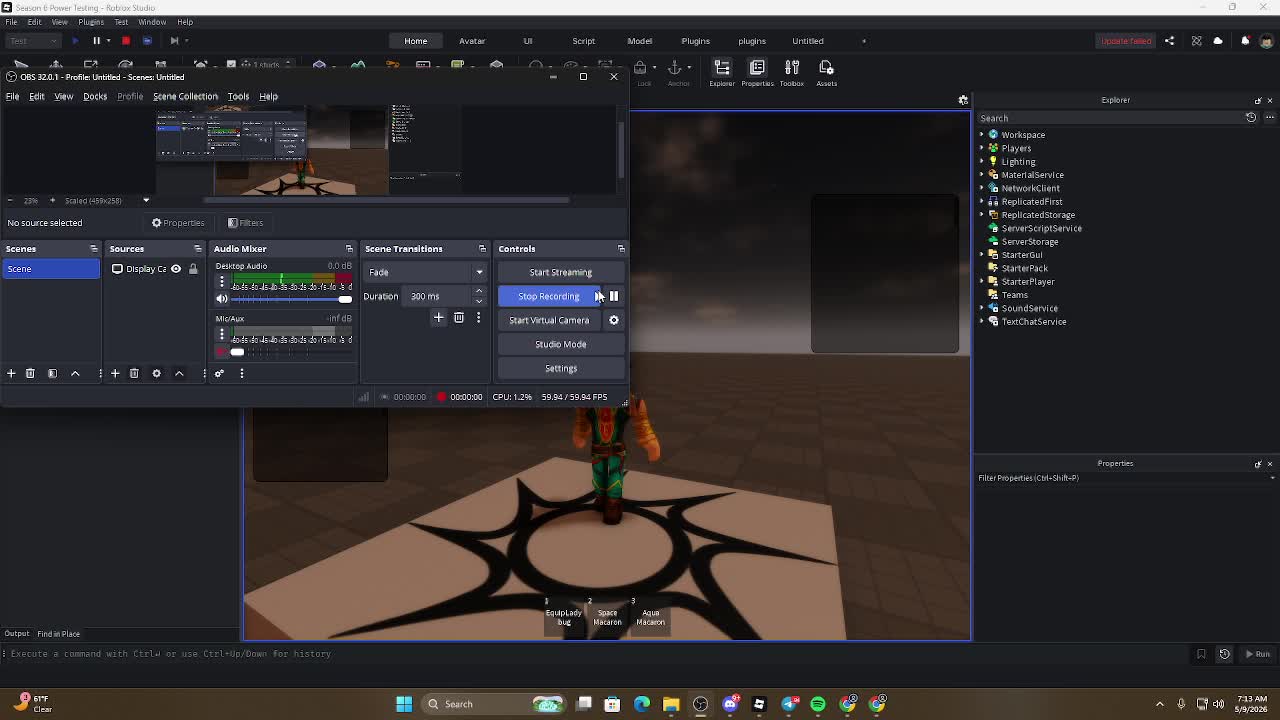This screenshot has height=720, width=1280.
Task: Add a new OBS scene
Action: tap(11, 373)
